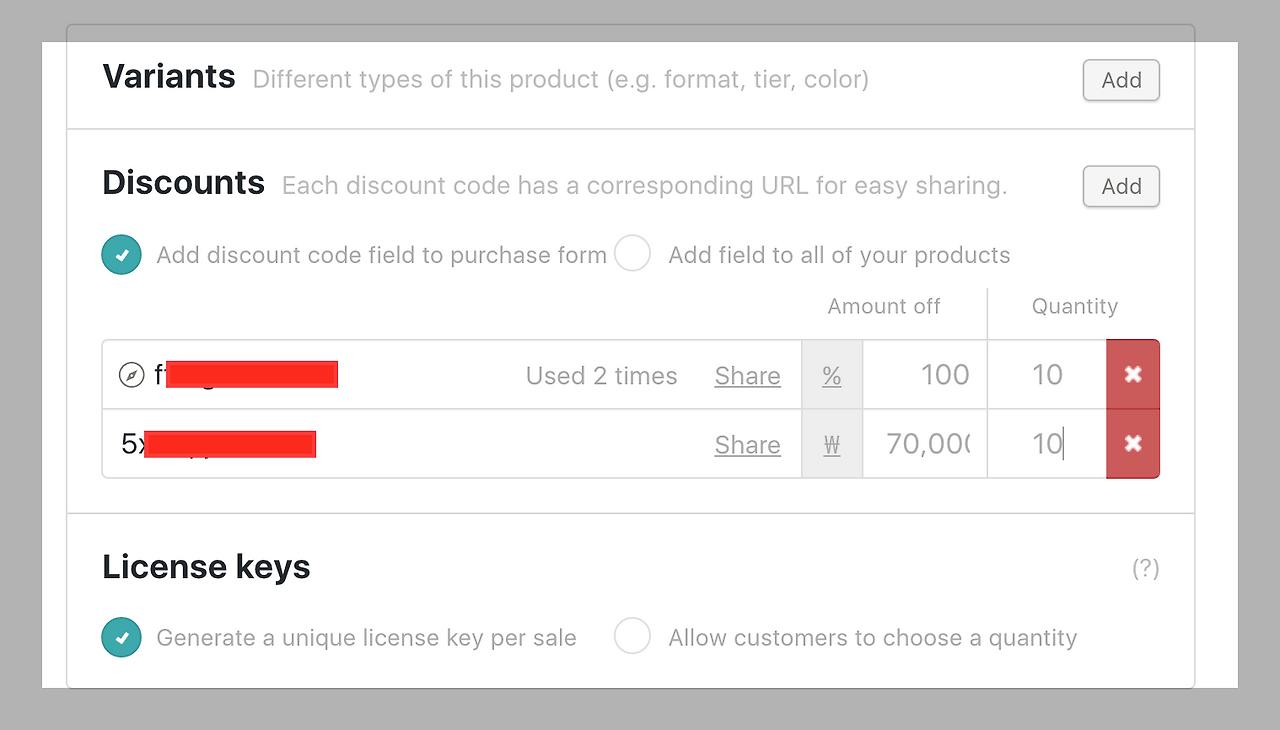Image resolution: width=1280 pixels, height=730 pixels.
Task: Enable Allow customers to choose a quantity
Action: pos(632,636)
